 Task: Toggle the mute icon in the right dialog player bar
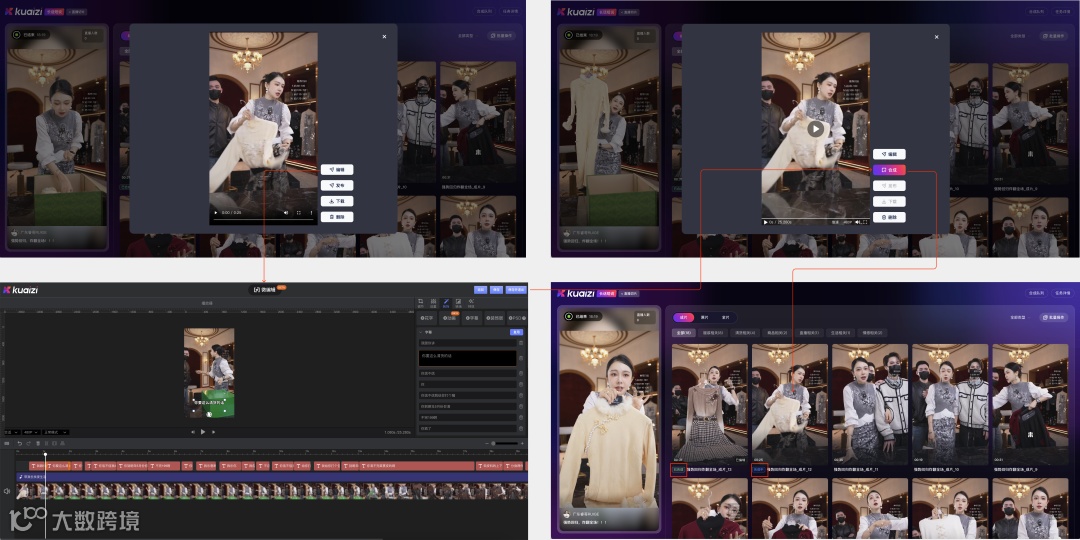(x=858, y=222)
